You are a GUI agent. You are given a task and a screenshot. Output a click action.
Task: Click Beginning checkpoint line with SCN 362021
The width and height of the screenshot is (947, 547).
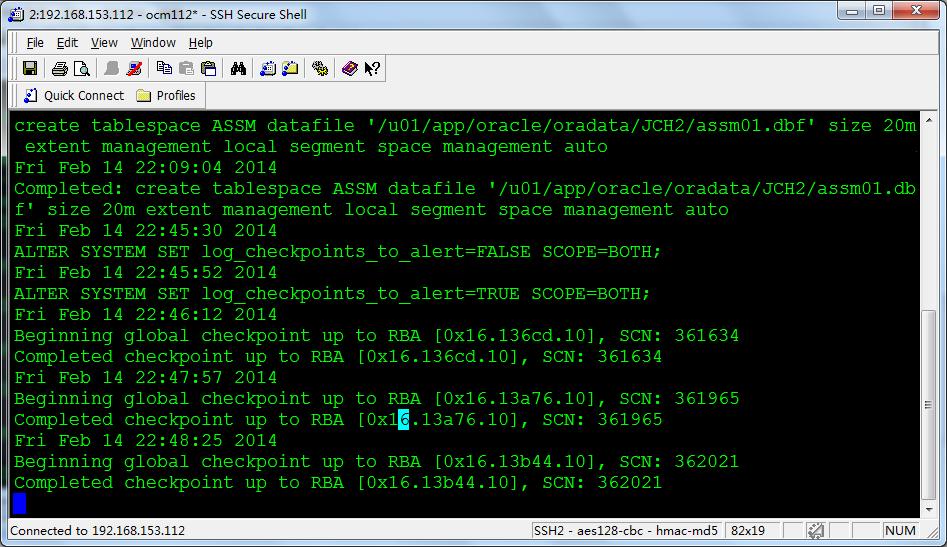[376, 462]
